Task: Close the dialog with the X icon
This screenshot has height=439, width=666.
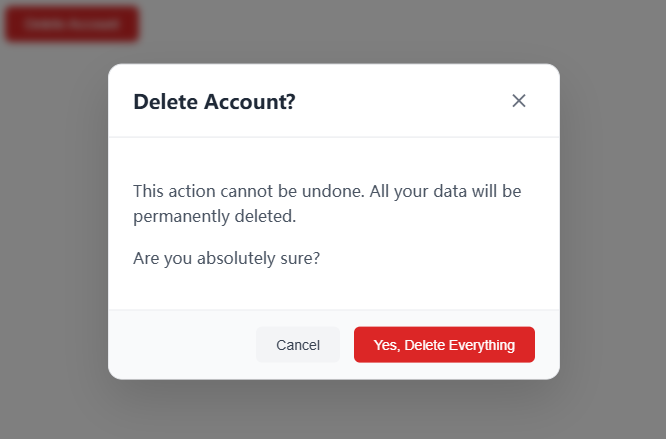Action: point(519,101)
